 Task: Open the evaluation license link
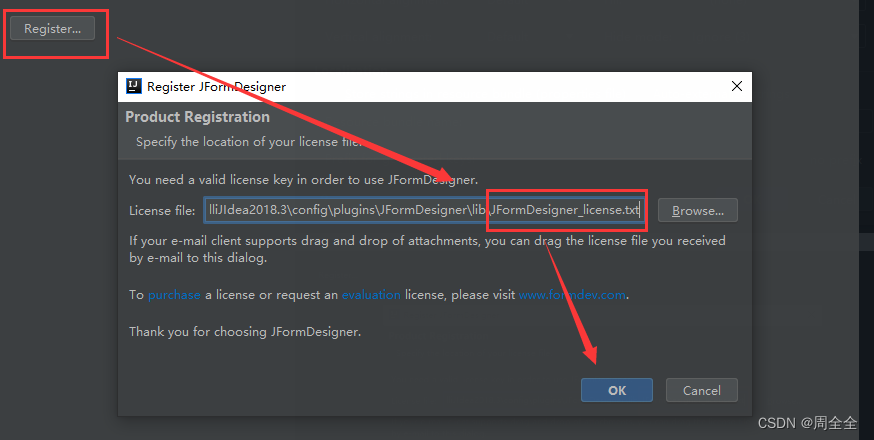(371, 294)
